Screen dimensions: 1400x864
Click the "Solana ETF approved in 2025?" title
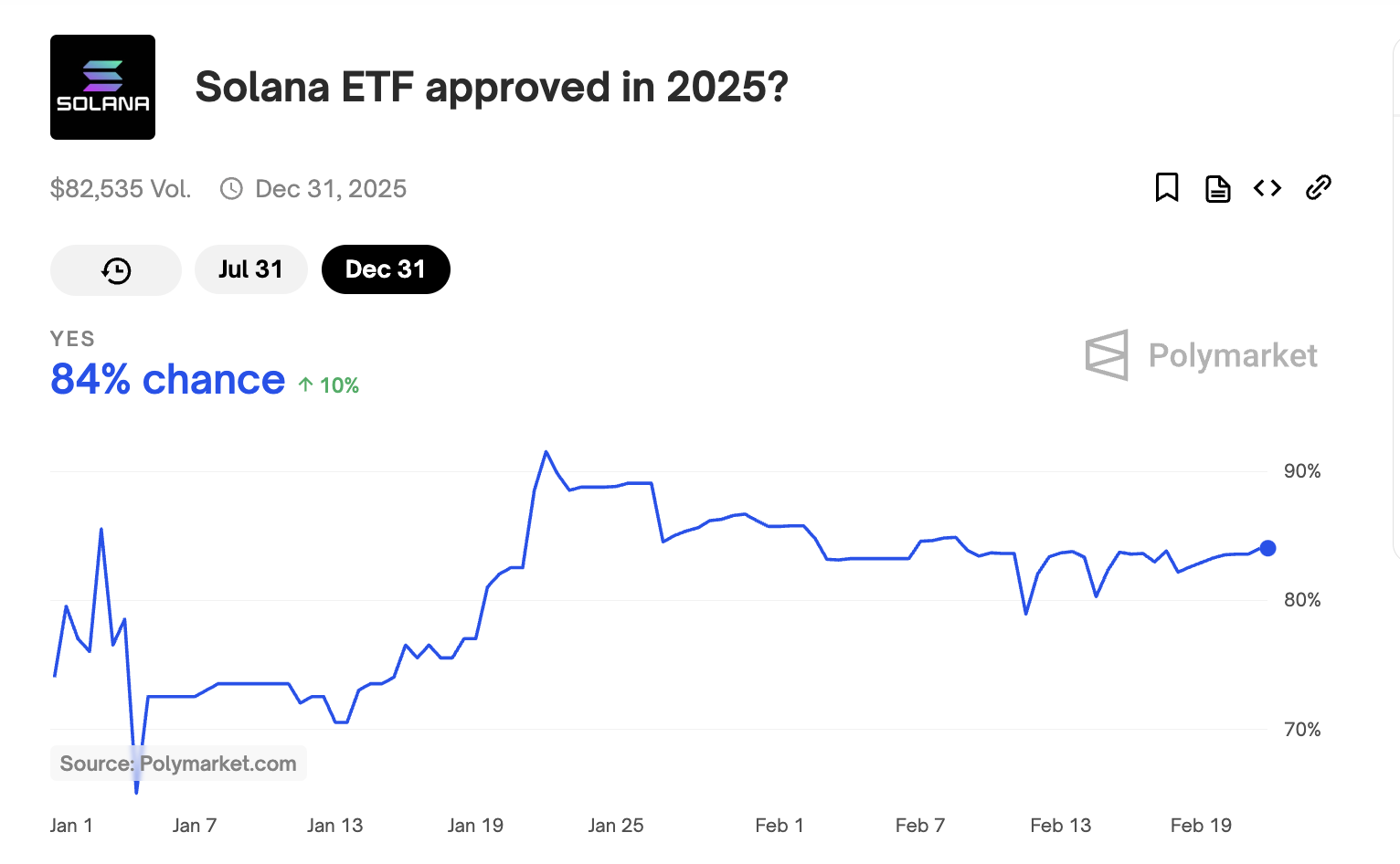pyautogui.click(x=492, y=88)
